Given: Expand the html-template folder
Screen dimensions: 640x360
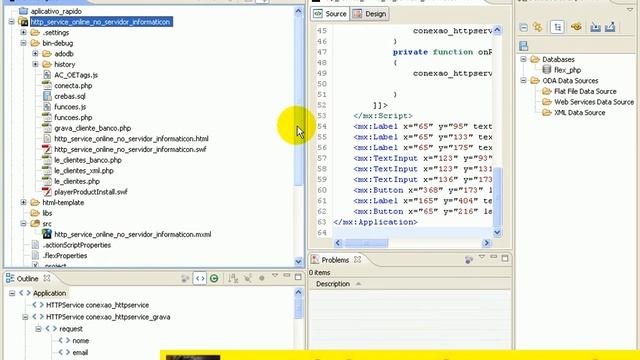Looking at the screenshot, I should (23, 202).
